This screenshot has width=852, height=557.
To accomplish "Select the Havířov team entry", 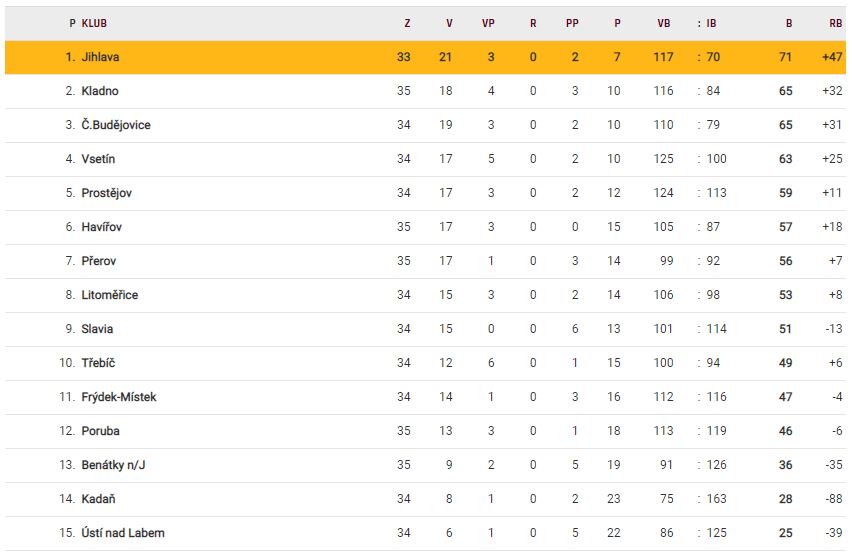I will (x=101, y=227).
